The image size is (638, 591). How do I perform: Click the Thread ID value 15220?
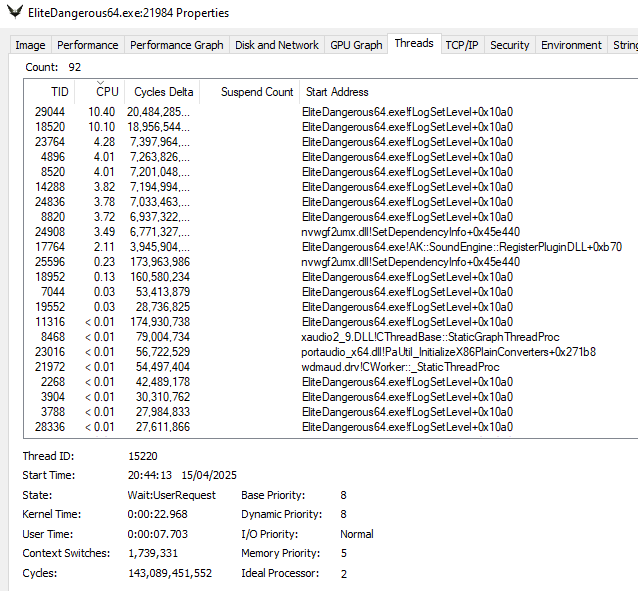tap(143, 456)
